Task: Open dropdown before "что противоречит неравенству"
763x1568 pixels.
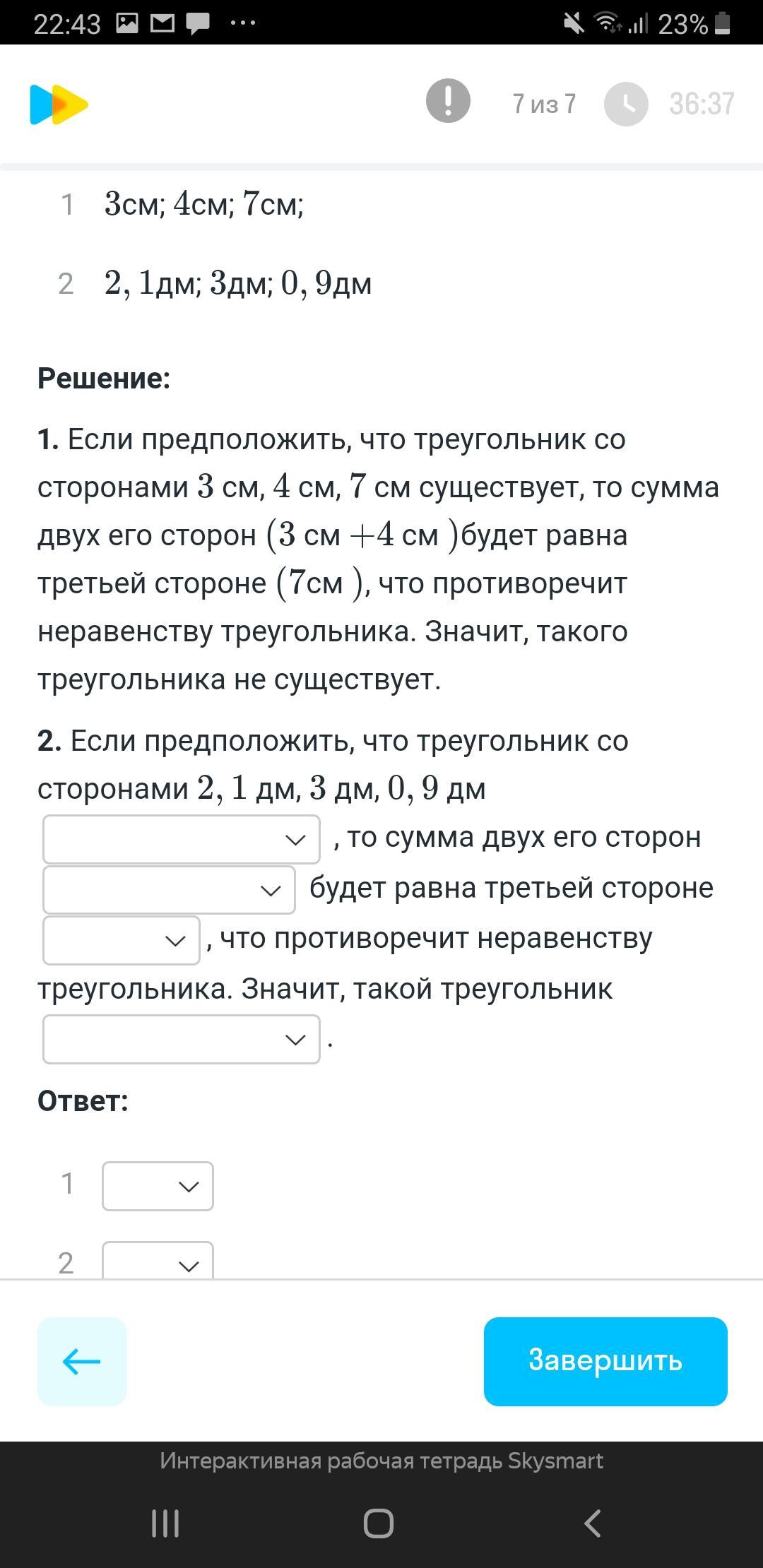Action: 122,940
